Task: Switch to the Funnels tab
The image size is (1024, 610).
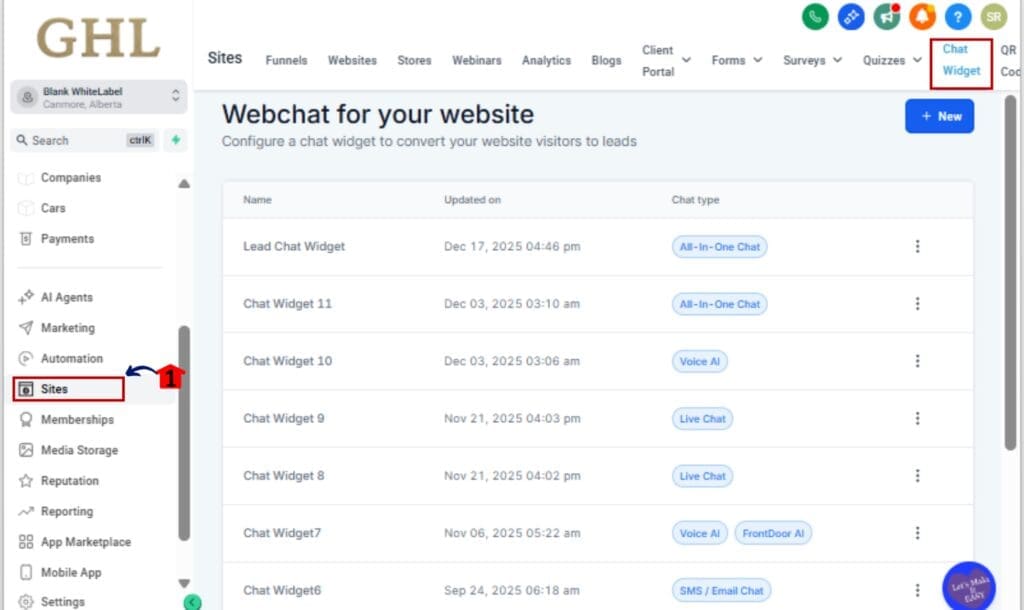Action: [x=286, y=60]
